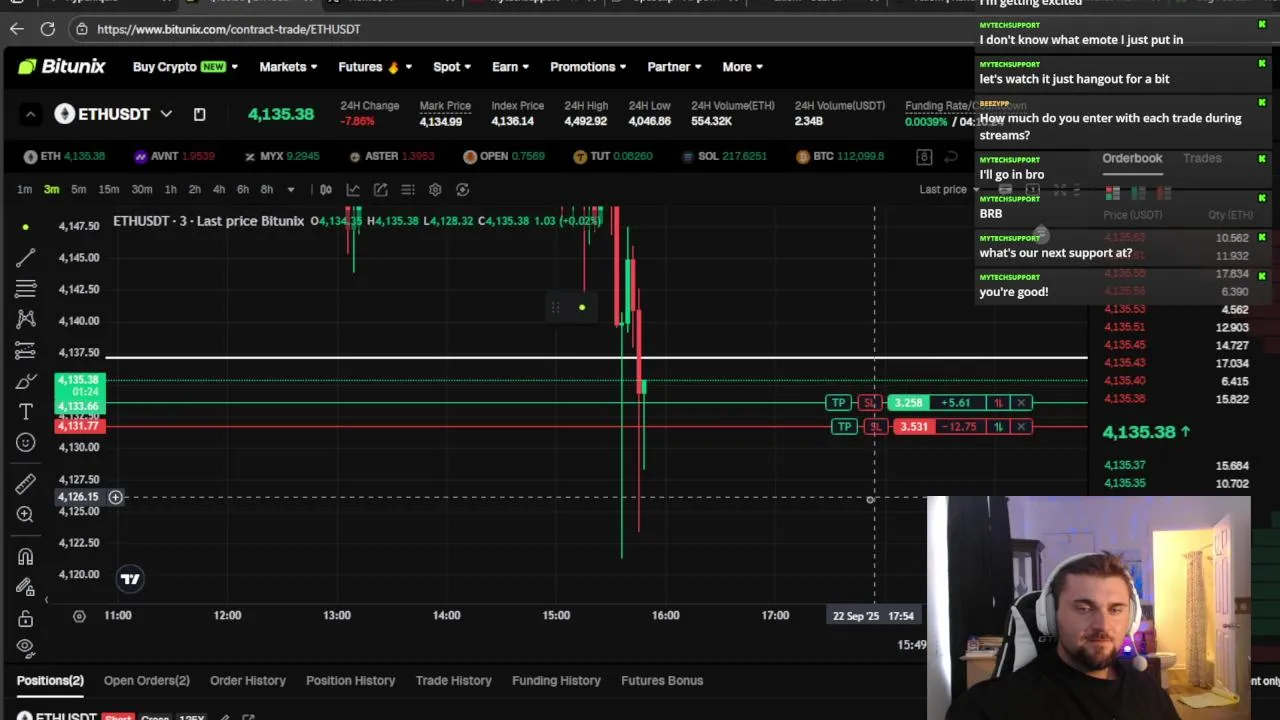Open indicators chart icon in toolbar
Viewport: 1280px width, 720px height.
[x=353, y=189]
